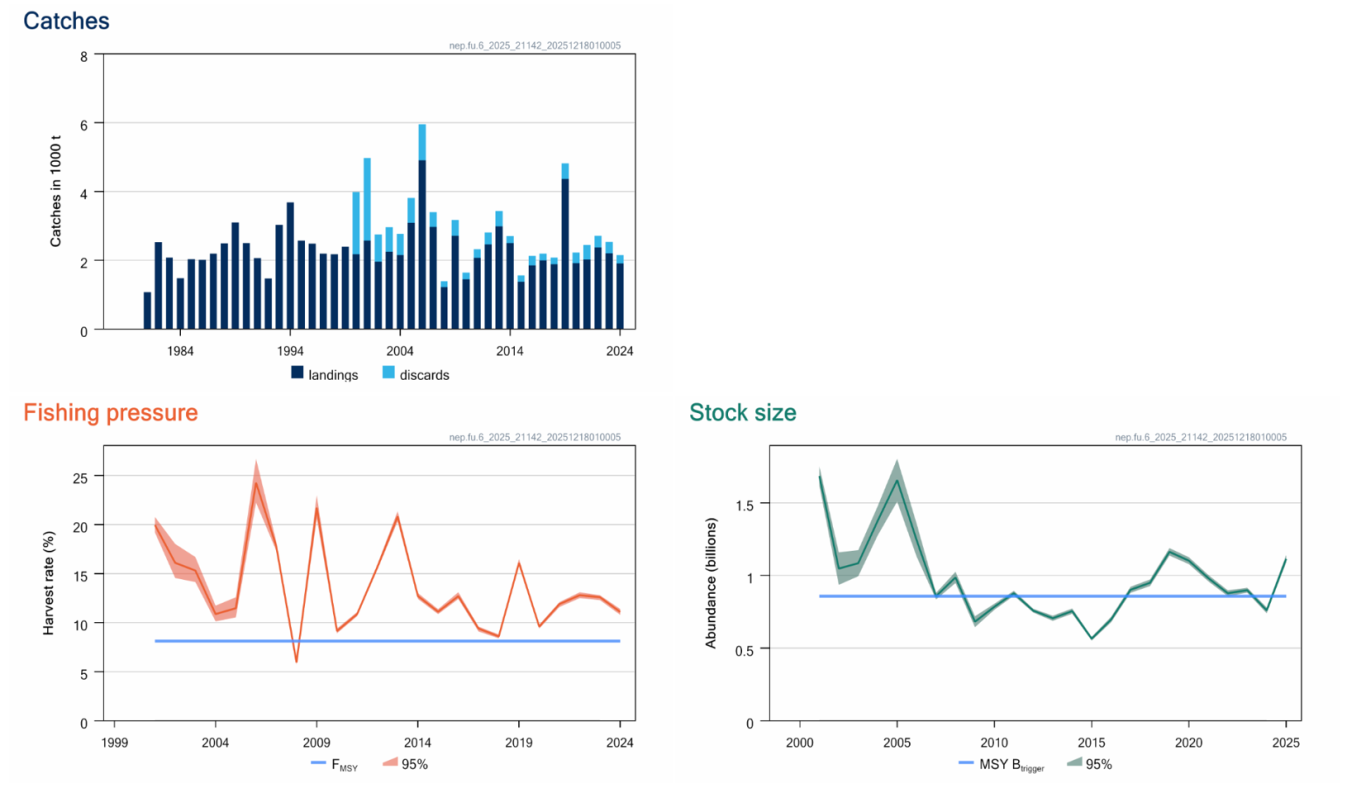The width and height of the screenshot is (1366, 793).
Task: Click the light blue discards legend swatch
Action: (388, 373)
